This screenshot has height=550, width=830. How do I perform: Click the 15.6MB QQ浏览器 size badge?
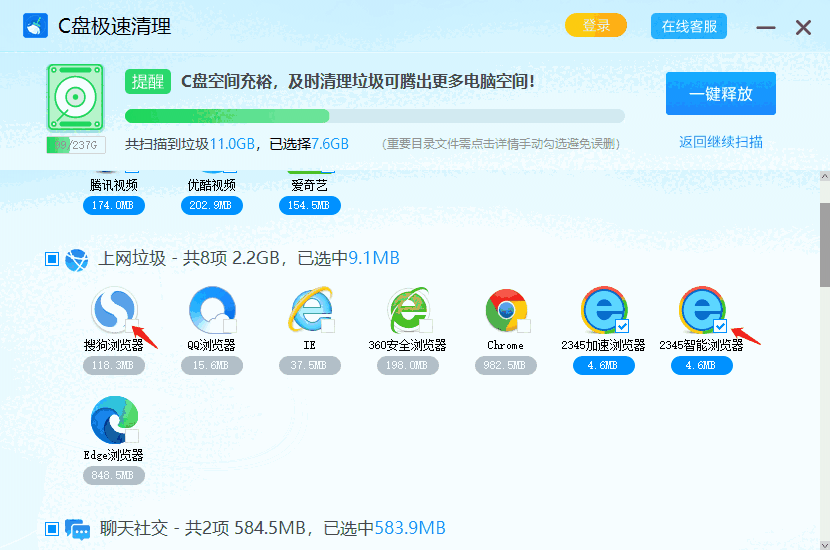coord(212,365)
